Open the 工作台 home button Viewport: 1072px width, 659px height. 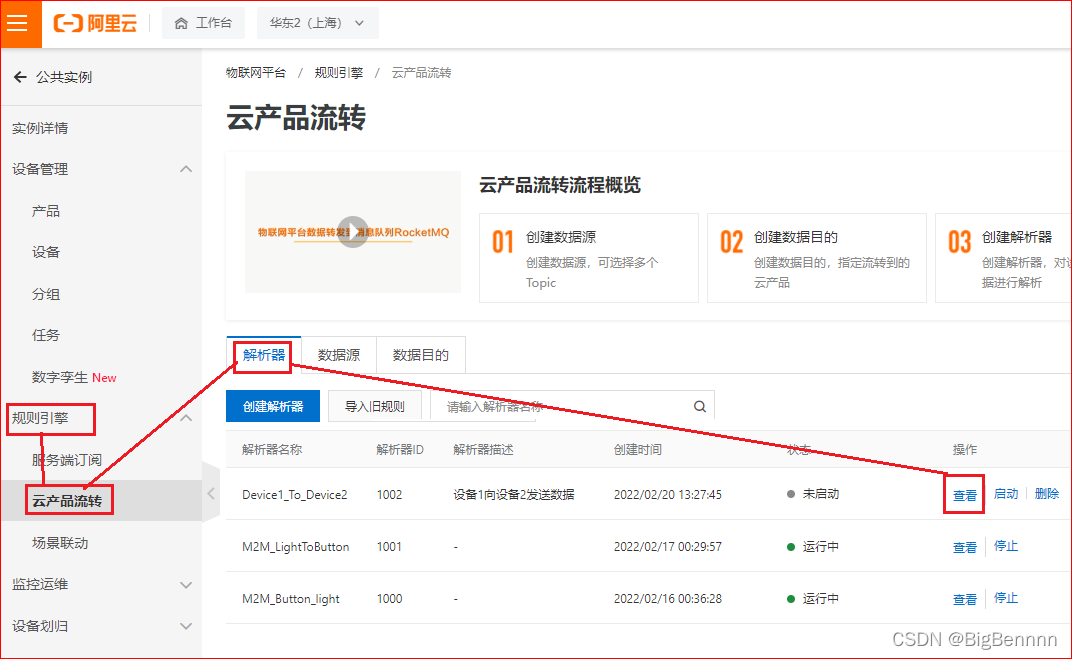click(x=203, y=23)
